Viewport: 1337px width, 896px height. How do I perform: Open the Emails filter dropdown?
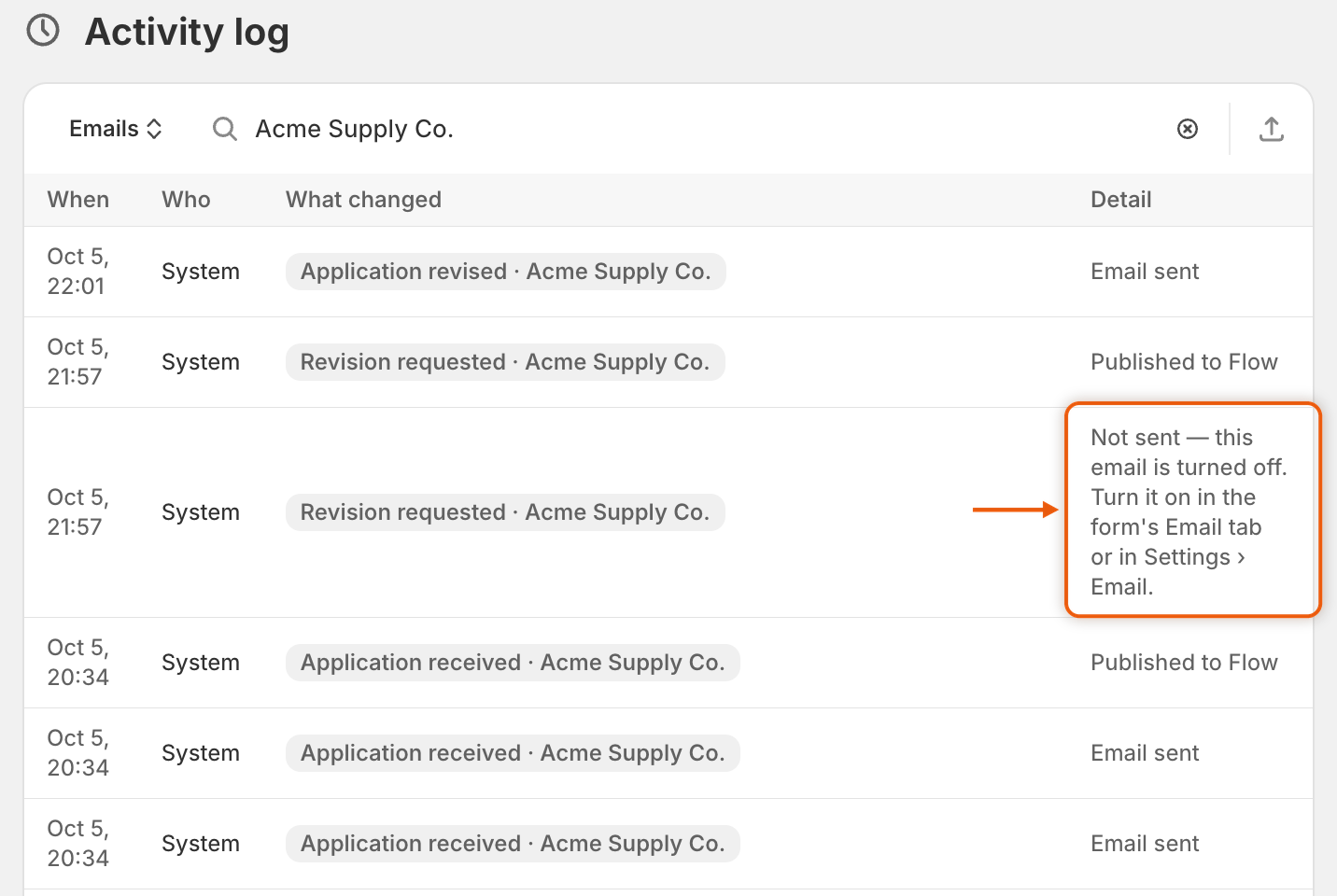click(116, 129)
